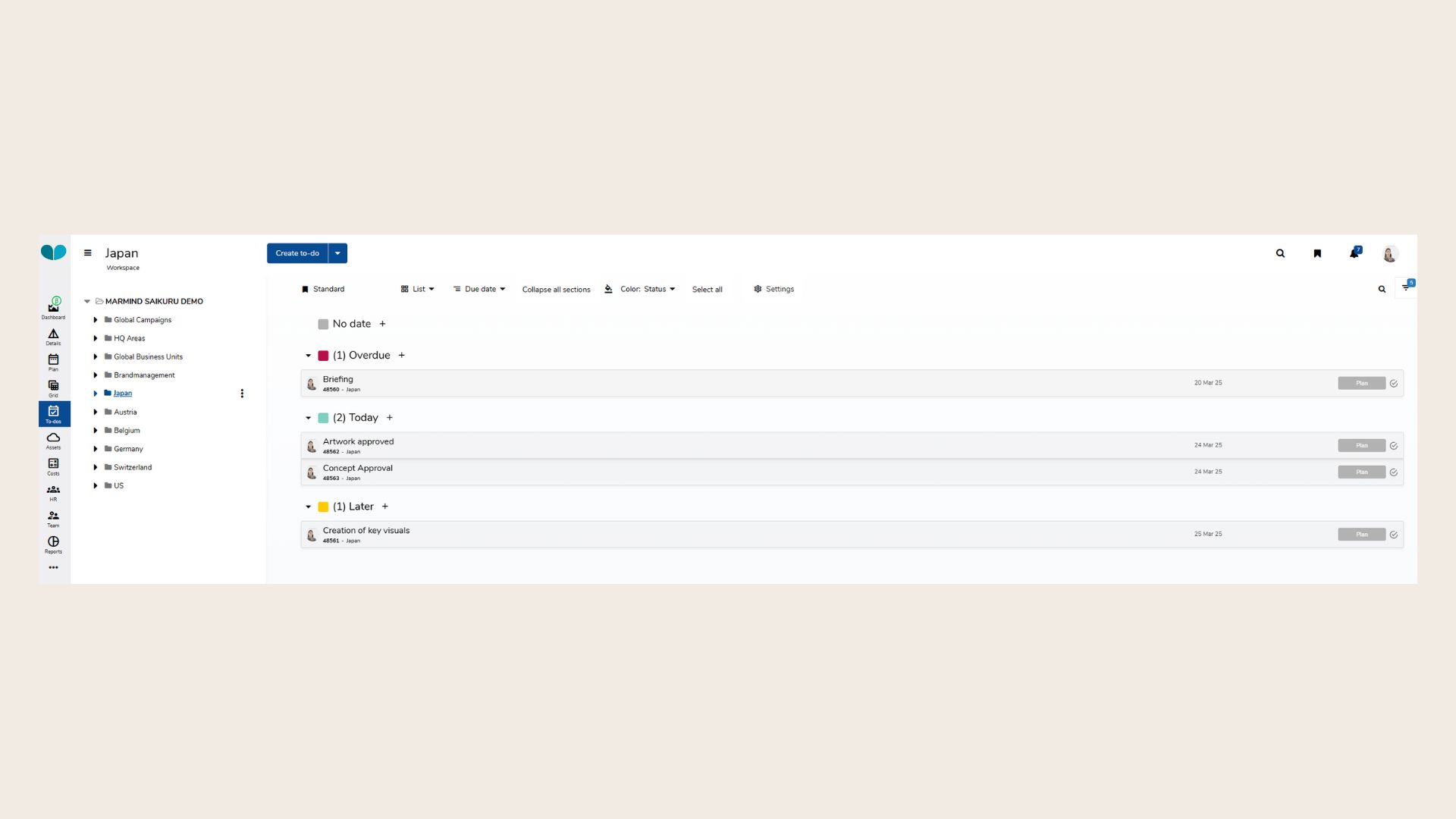Check off the Creation of key visuals task
1456x819 pixels.
pyautogui.click(x=1394, y=534)
